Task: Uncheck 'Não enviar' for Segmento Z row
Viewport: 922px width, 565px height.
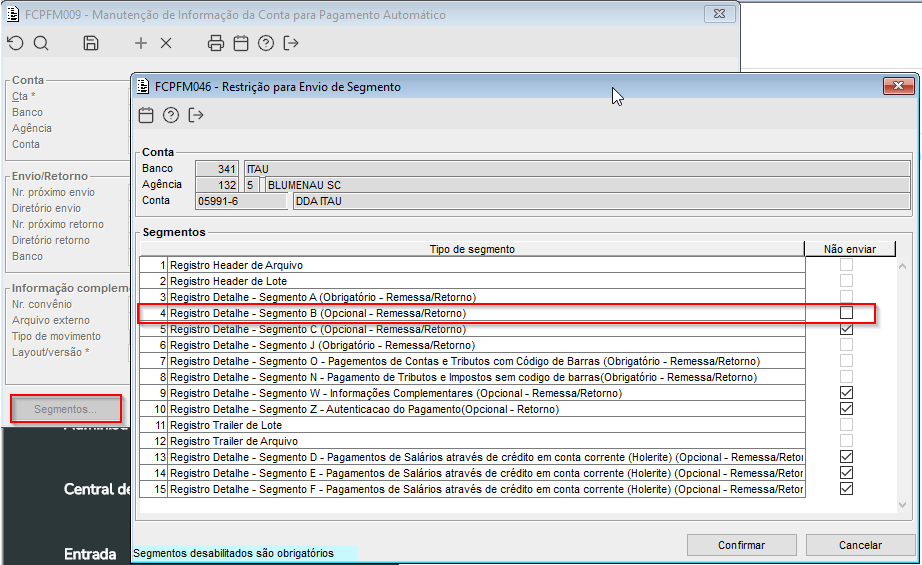Action: pos(846,409)
